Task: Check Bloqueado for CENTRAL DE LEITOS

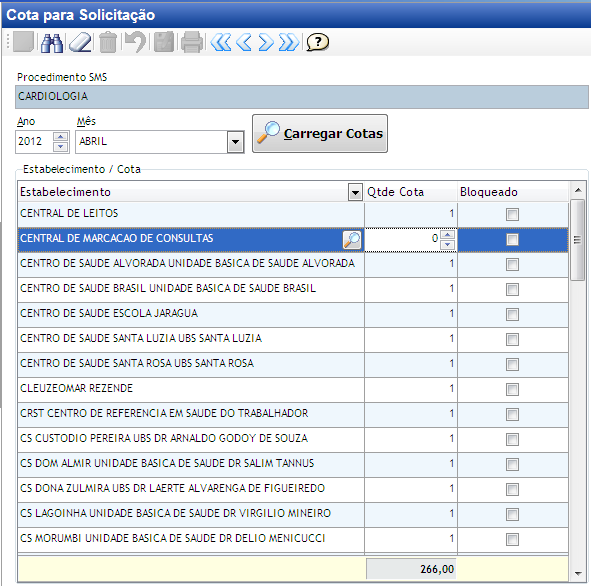Action: click(512, 214)
